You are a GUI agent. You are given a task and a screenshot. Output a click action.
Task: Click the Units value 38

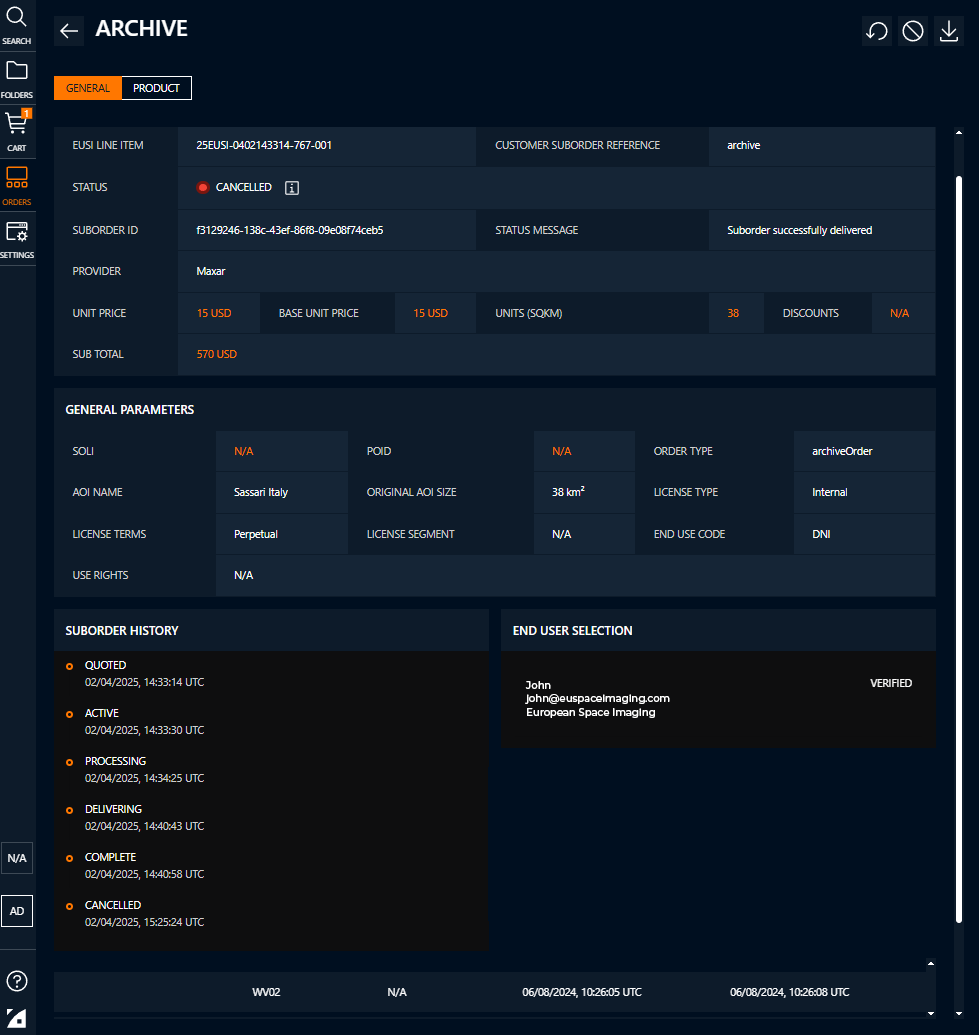[733, 314]
